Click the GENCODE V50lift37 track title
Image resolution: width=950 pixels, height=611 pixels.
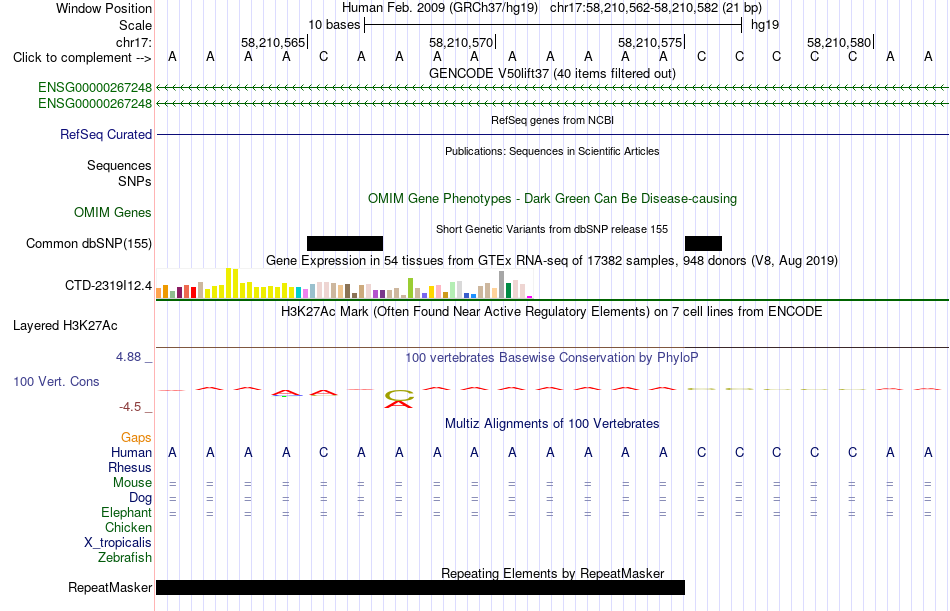[553, 74]
